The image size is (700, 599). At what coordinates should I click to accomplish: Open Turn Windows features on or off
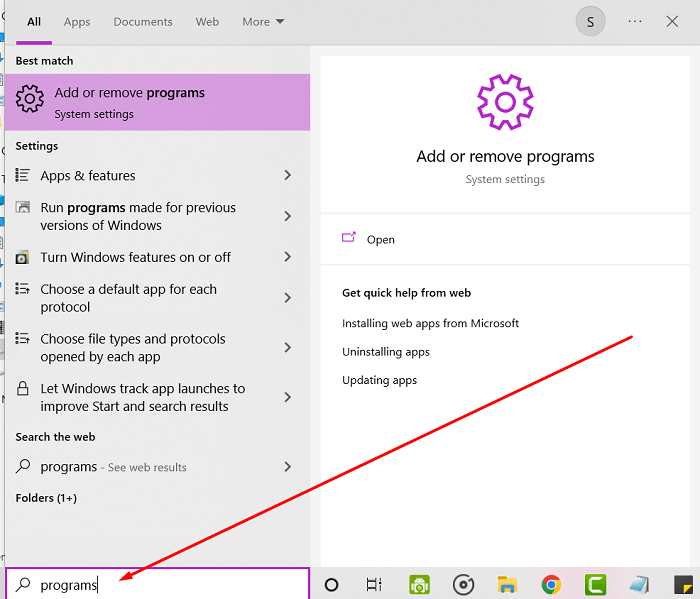click(x=158, y=257)
